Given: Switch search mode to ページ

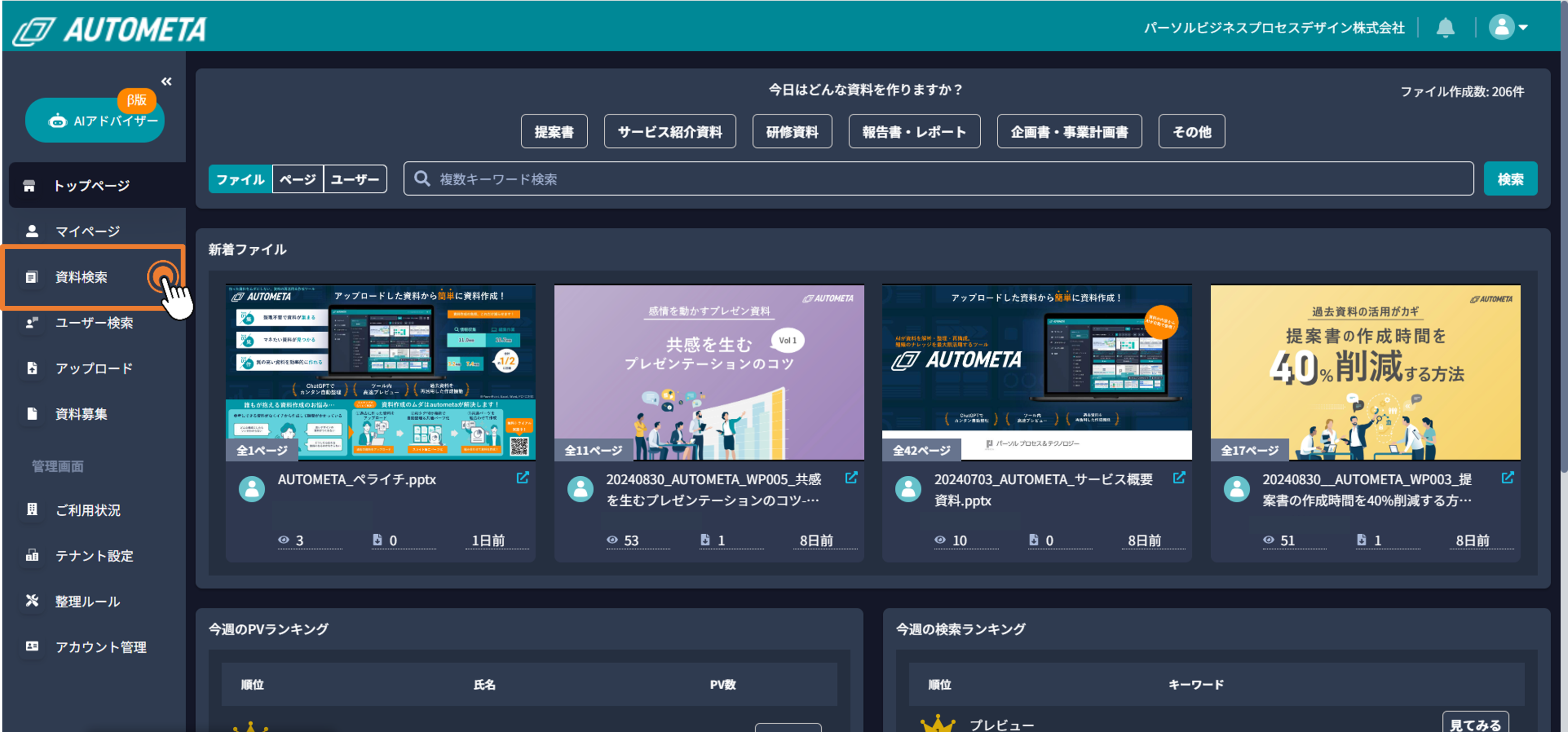Looking at the screenshot, I should pos(297,179).
